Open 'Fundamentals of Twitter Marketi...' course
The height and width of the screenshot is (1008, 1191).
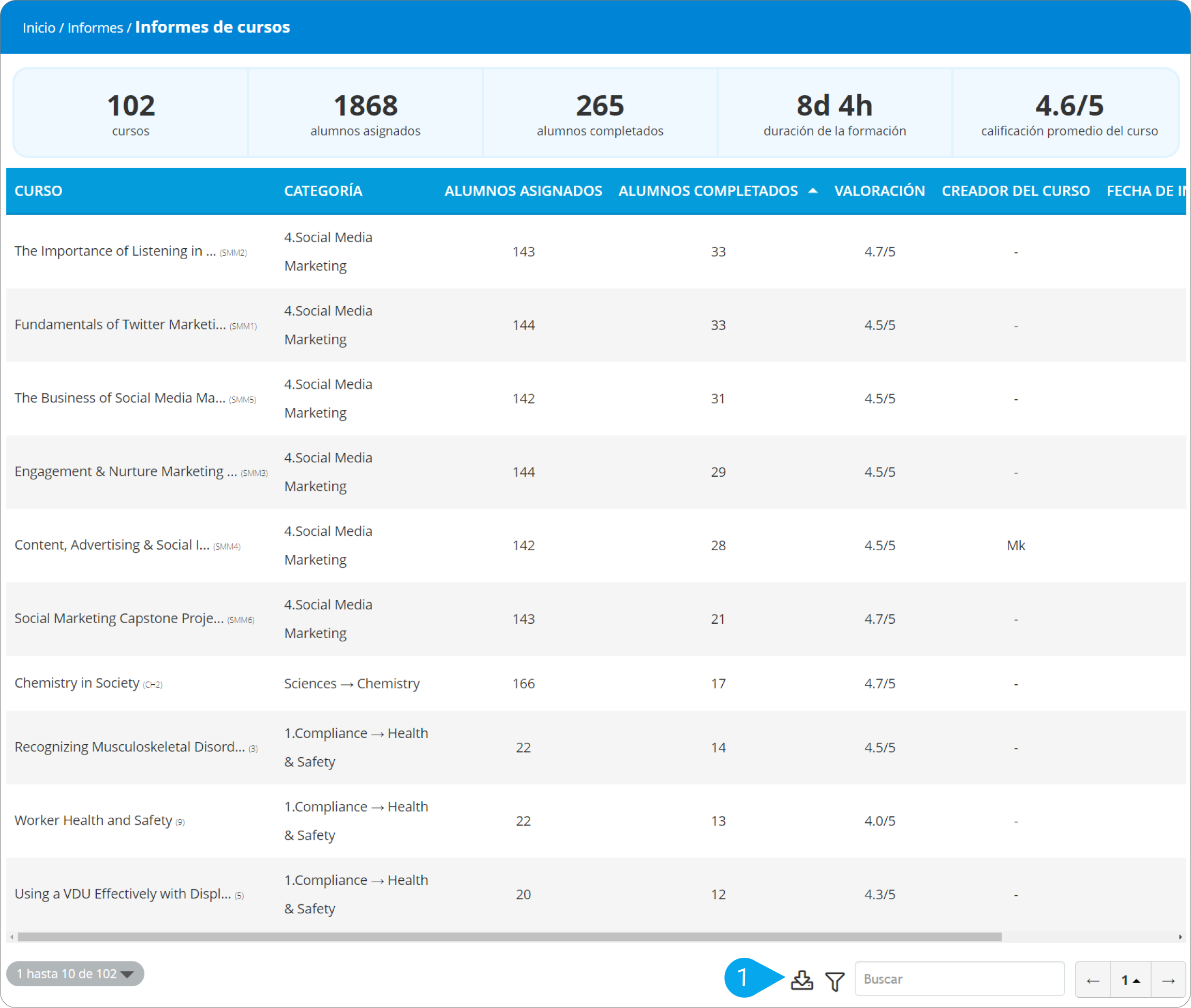pyautogui.click(x=120, y=325)
